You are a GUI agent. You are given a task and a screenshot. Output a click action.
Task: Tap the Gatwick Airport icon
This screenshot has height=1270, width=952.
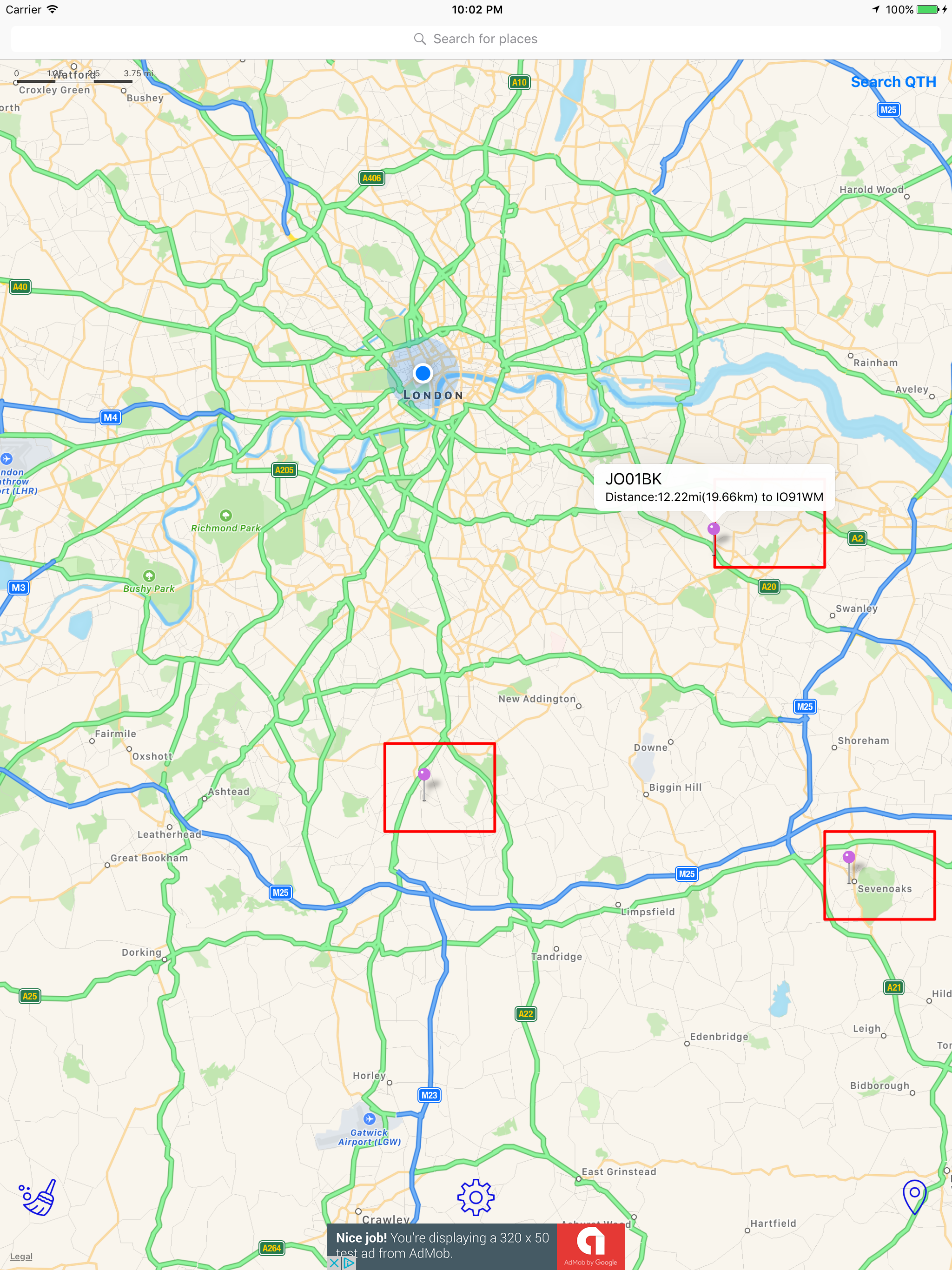tap(369, 1118)
